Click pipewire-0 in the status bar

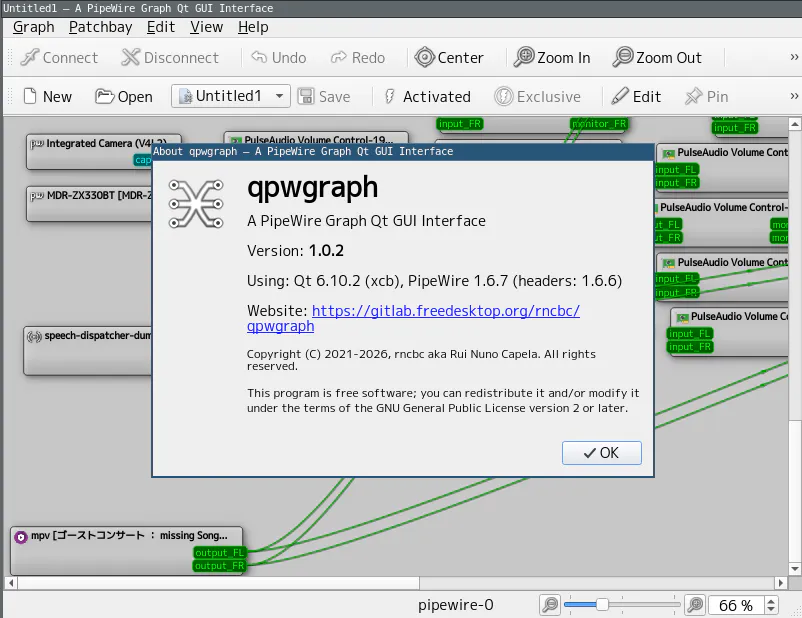[456, 605]
